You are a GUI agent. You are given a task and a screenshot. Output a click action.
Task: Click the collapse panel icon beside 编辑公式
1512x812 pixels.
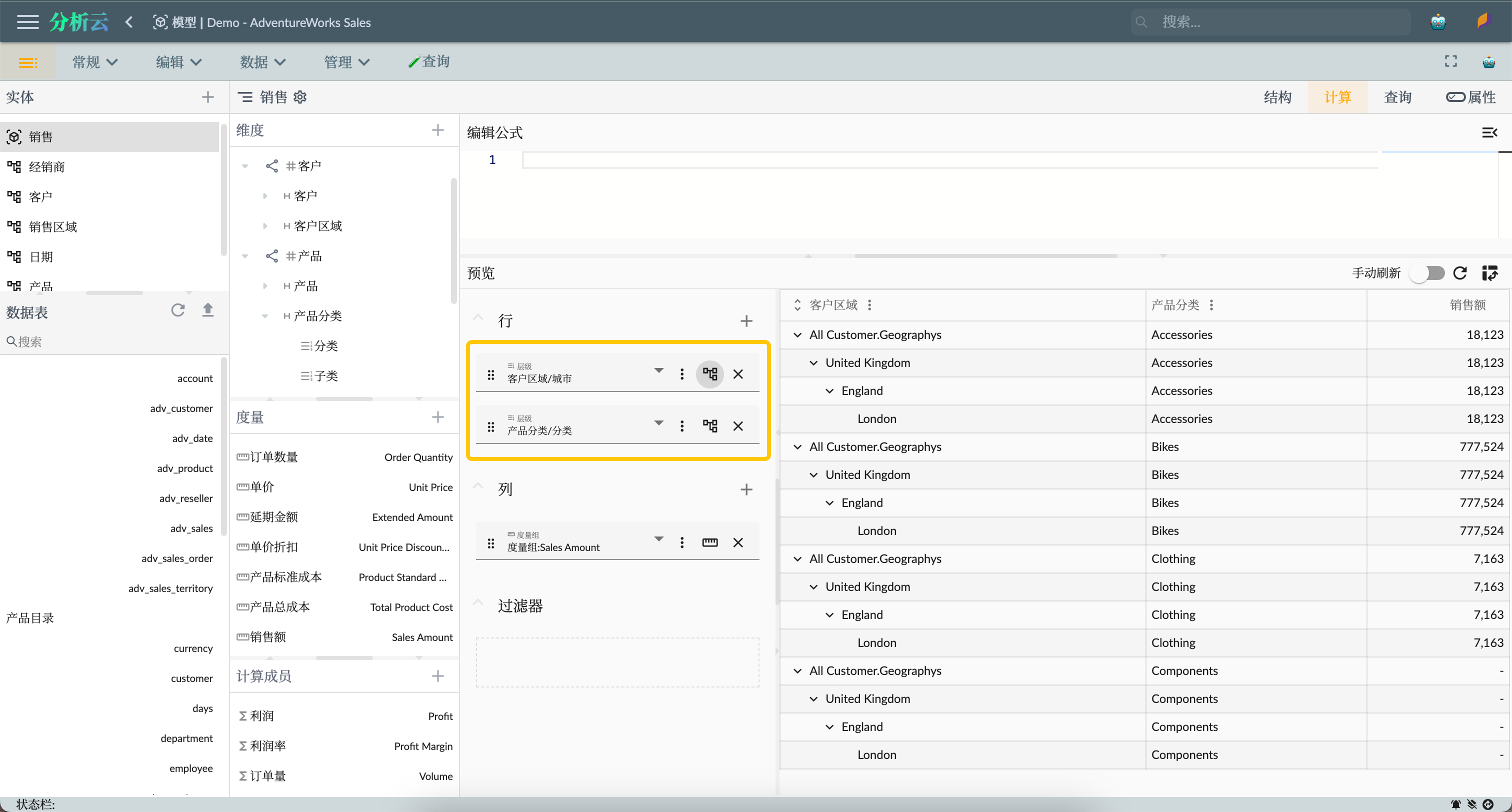pyautogui.click(x=1489, y=132)
